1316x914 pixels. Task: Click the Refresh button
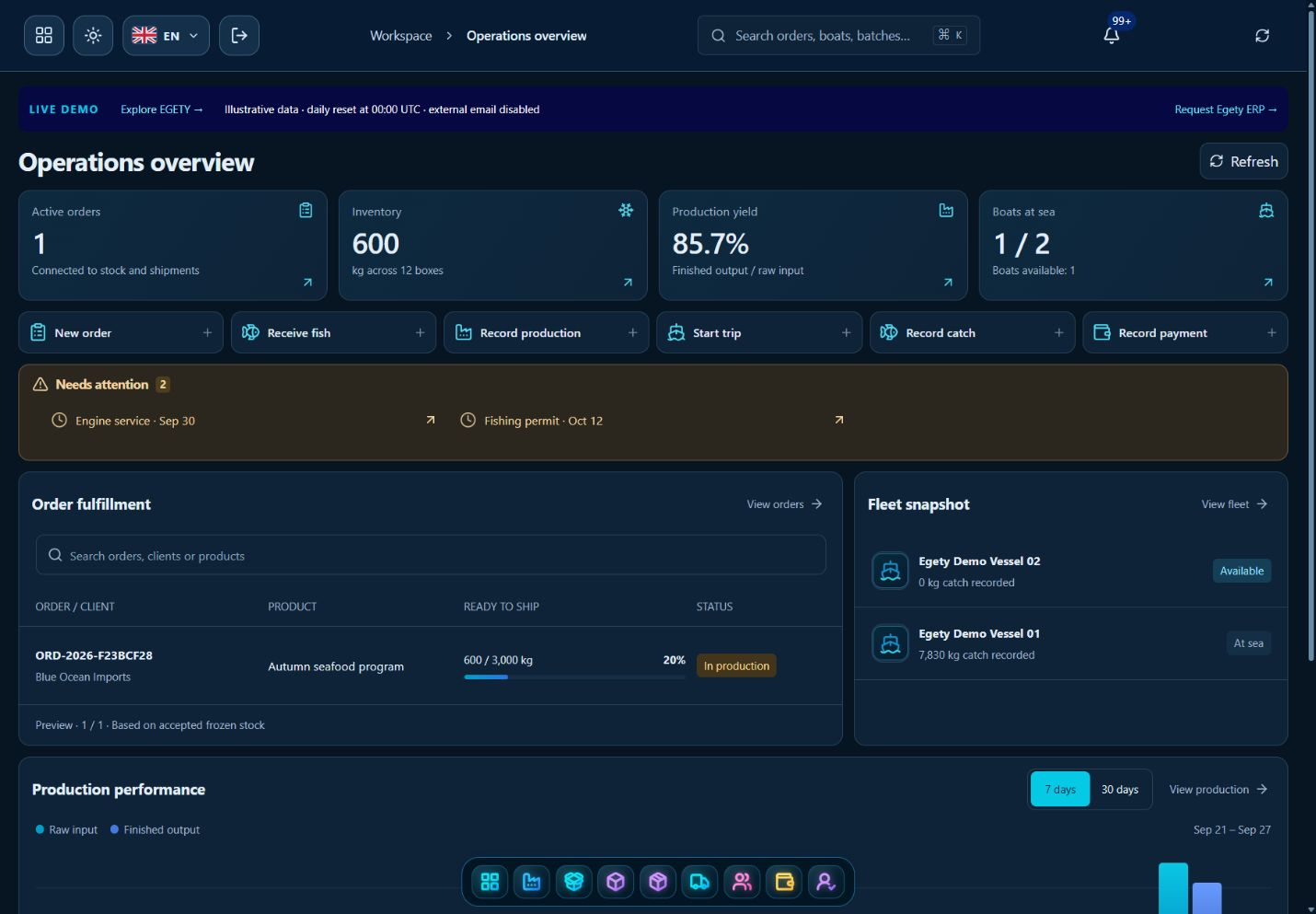tap(1243, 161)
